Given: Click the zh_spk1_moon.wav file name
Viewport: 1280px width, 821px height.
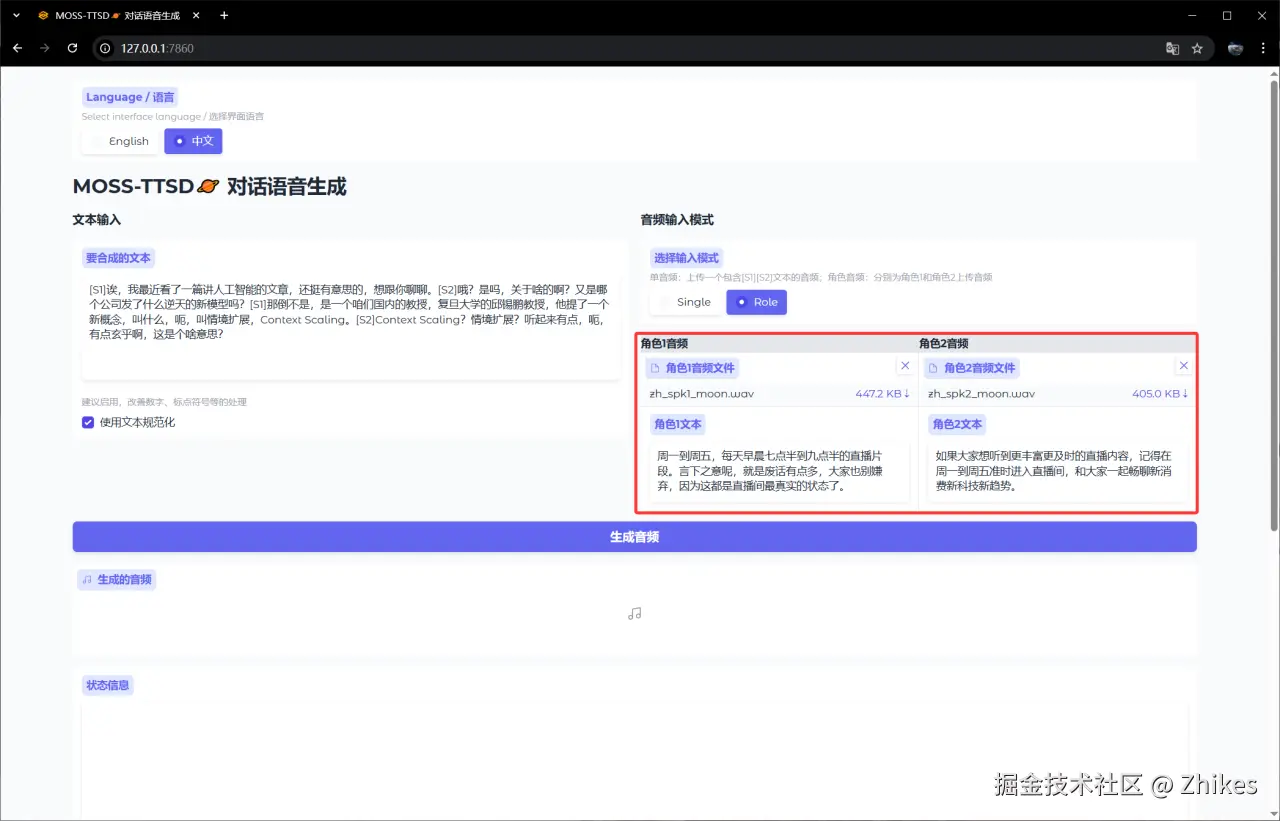Looking at the screenshot, I should pos(702,393).
